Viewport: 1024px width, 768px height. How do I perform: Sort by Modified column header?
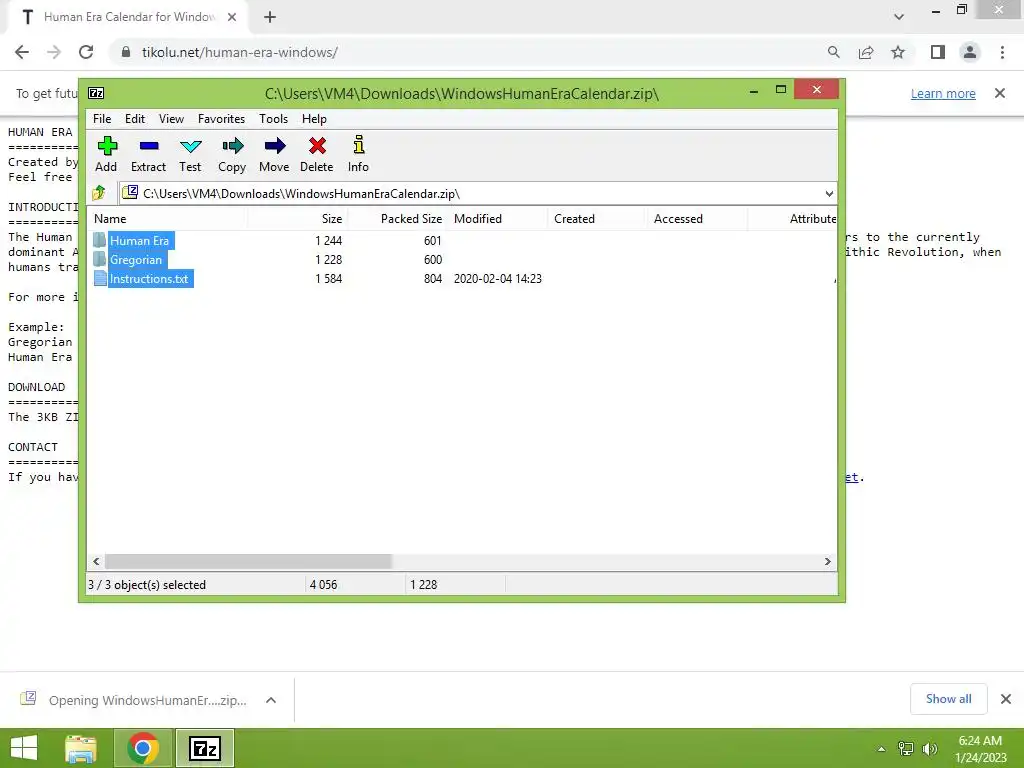[x=498, y=219]
